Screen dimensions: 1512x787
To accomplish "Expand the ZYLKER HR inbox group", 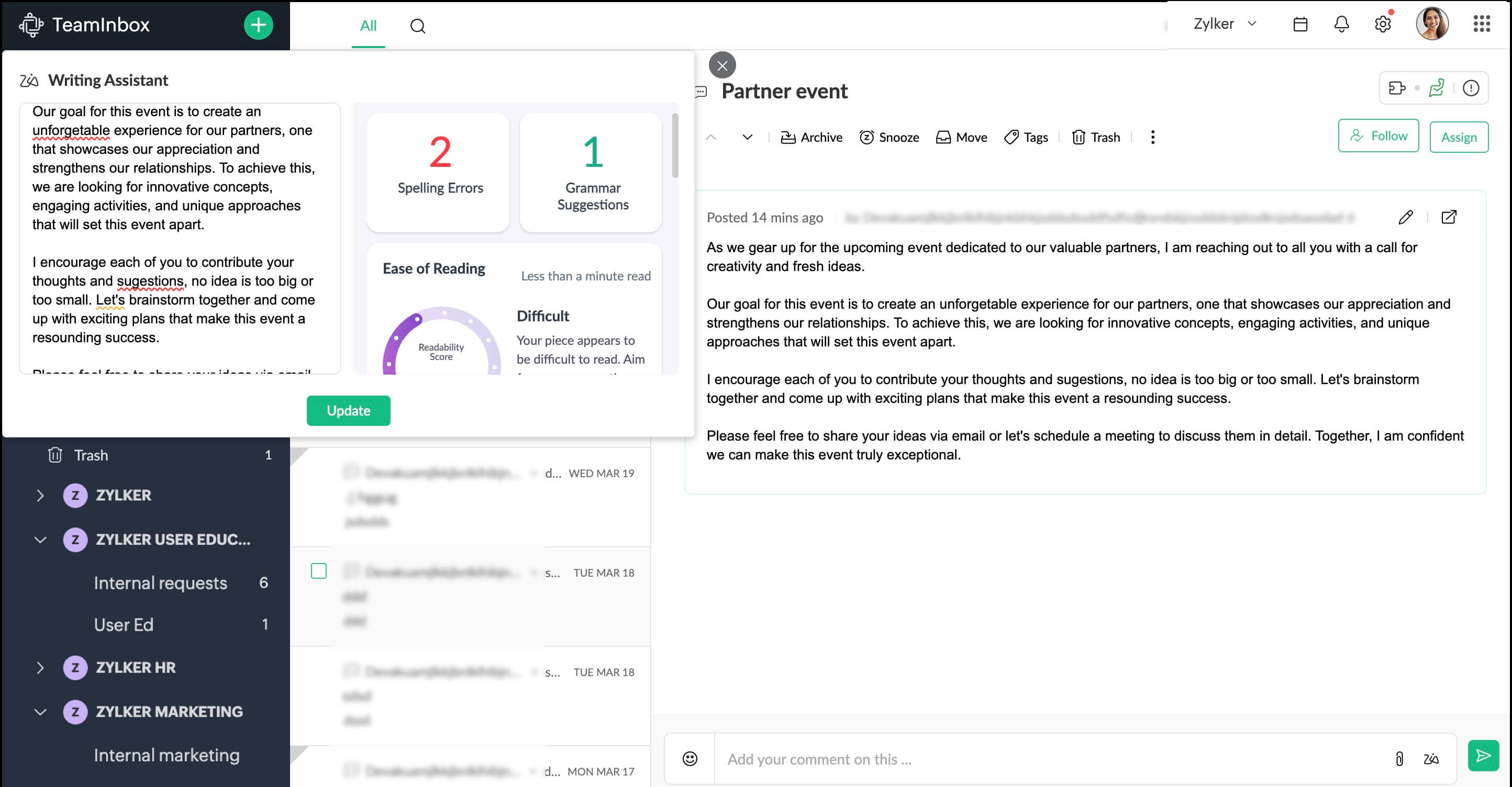I will pos(40,667).
